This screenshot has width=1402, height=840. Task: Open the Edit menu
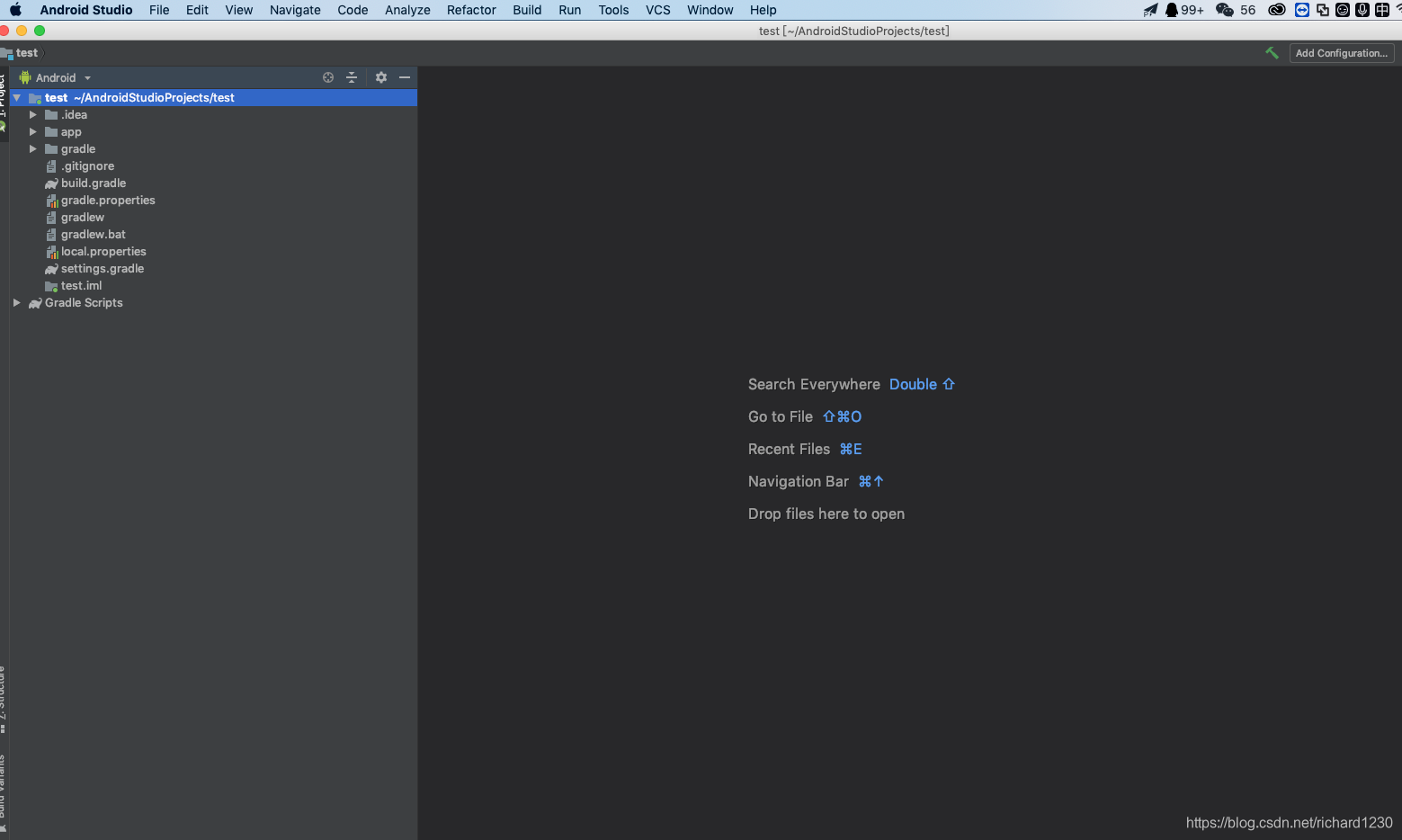pos(197,10)
